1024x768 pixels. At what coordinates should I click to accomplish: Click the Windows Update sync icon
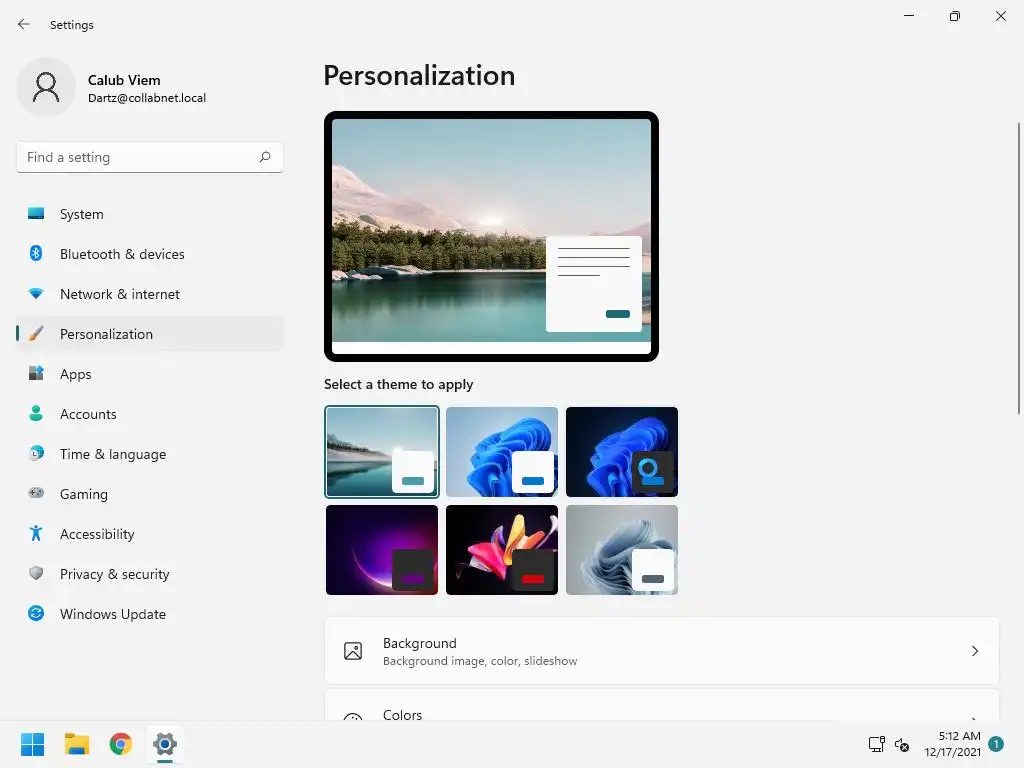tap(36, 613)
